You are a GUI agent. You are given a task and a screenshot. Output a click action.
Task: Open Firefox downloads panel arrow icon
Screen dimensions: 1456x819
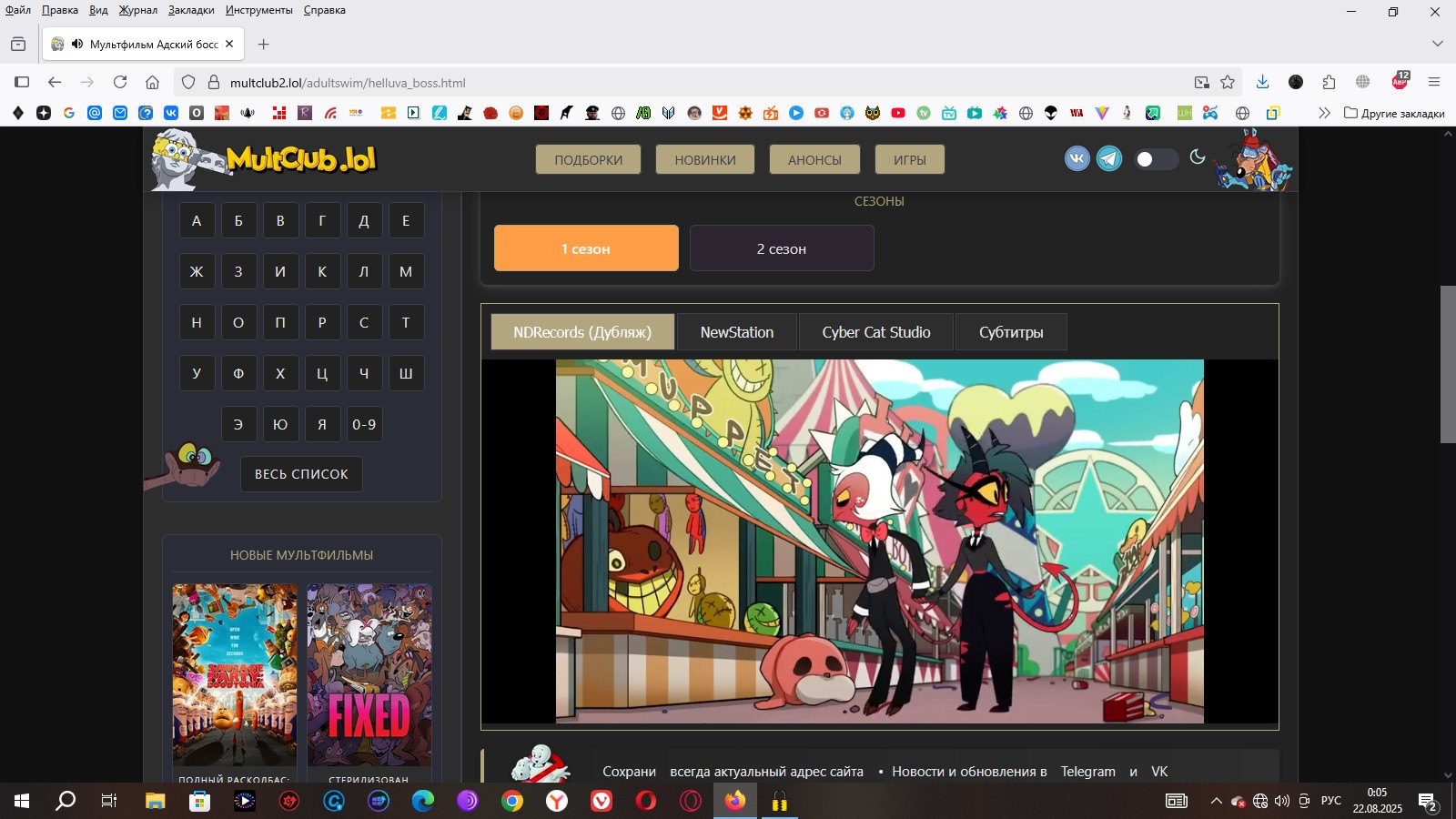click(1262, 82)
